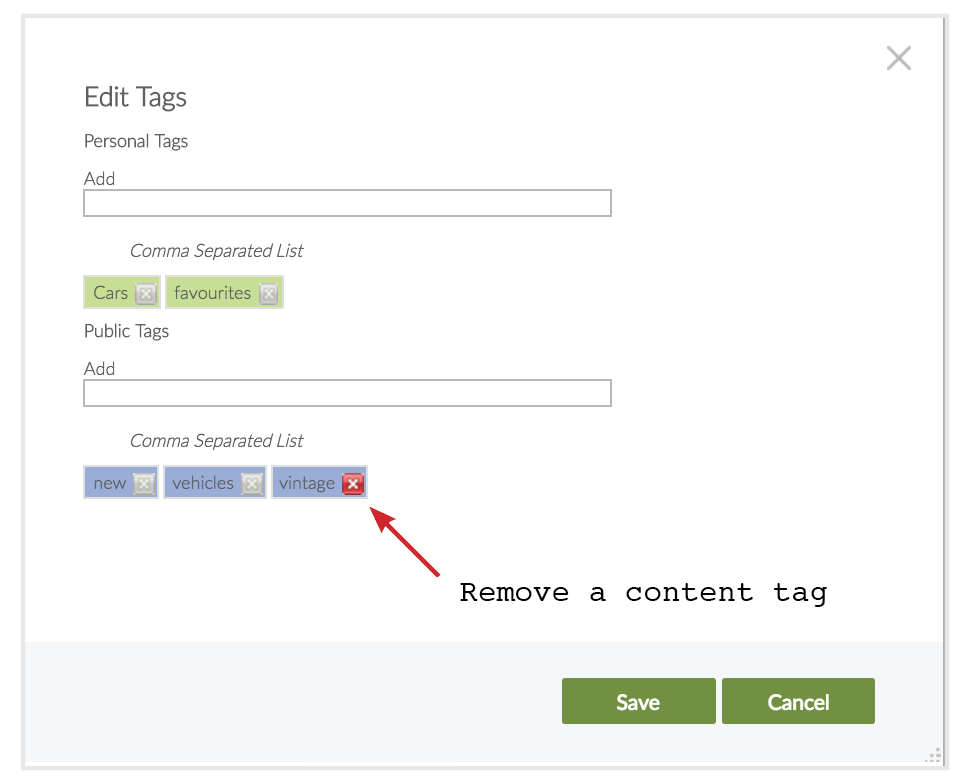
Task: Click the Edit Tags heading
Action: coord(135,97)
